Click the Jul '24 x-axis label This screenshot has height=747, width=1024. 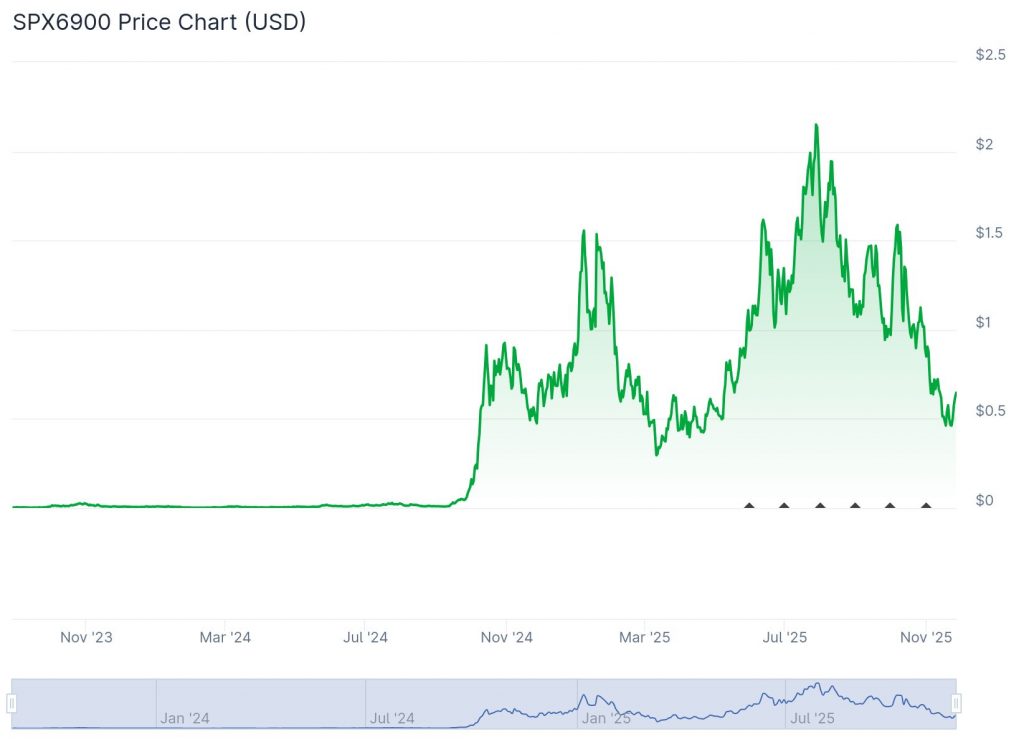pyautogui.click(x=365, y=637)
